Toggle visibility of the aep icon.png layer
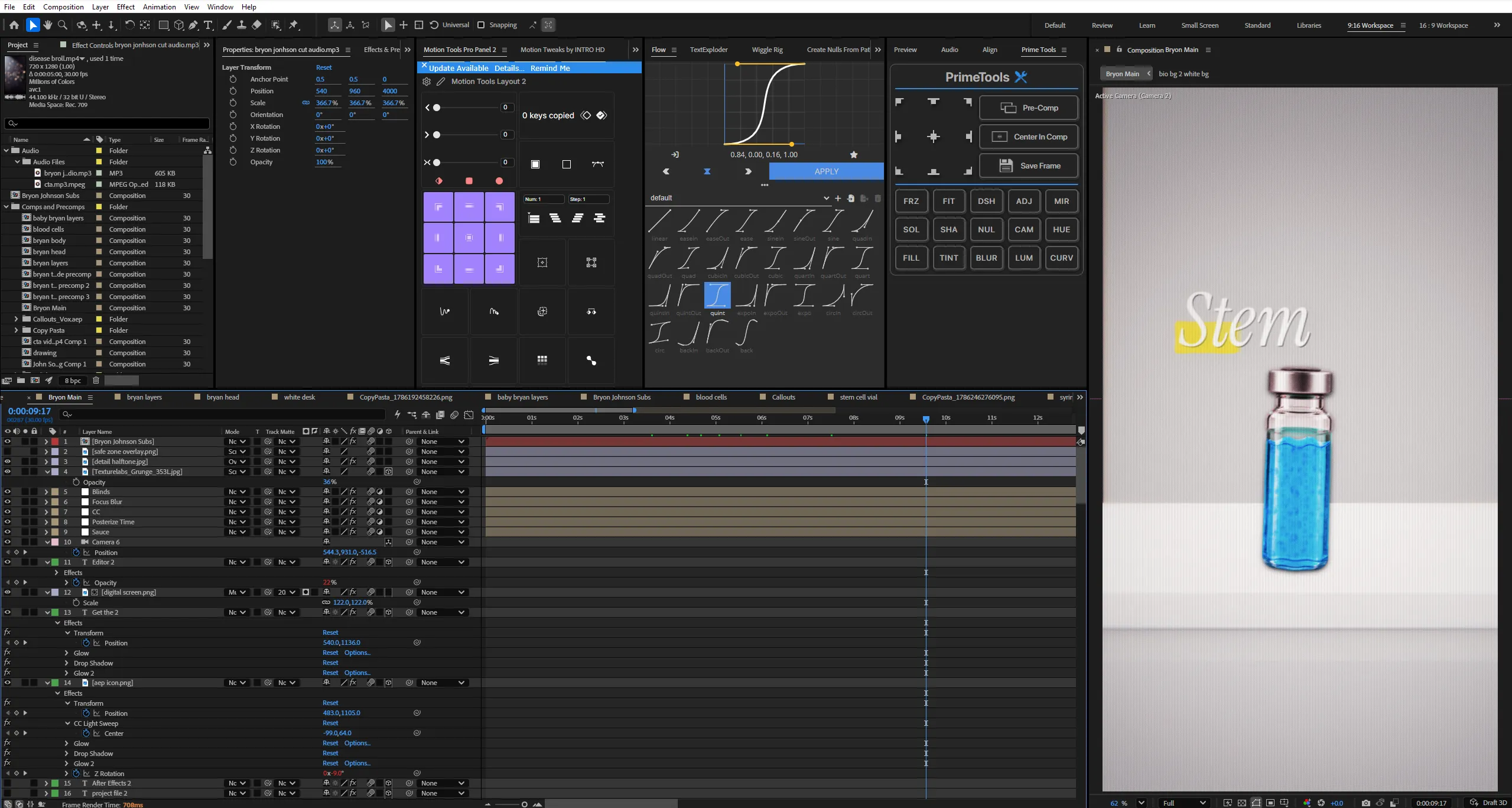The height and width of the screenshot is (808, 1512). [x=7, y=683]
